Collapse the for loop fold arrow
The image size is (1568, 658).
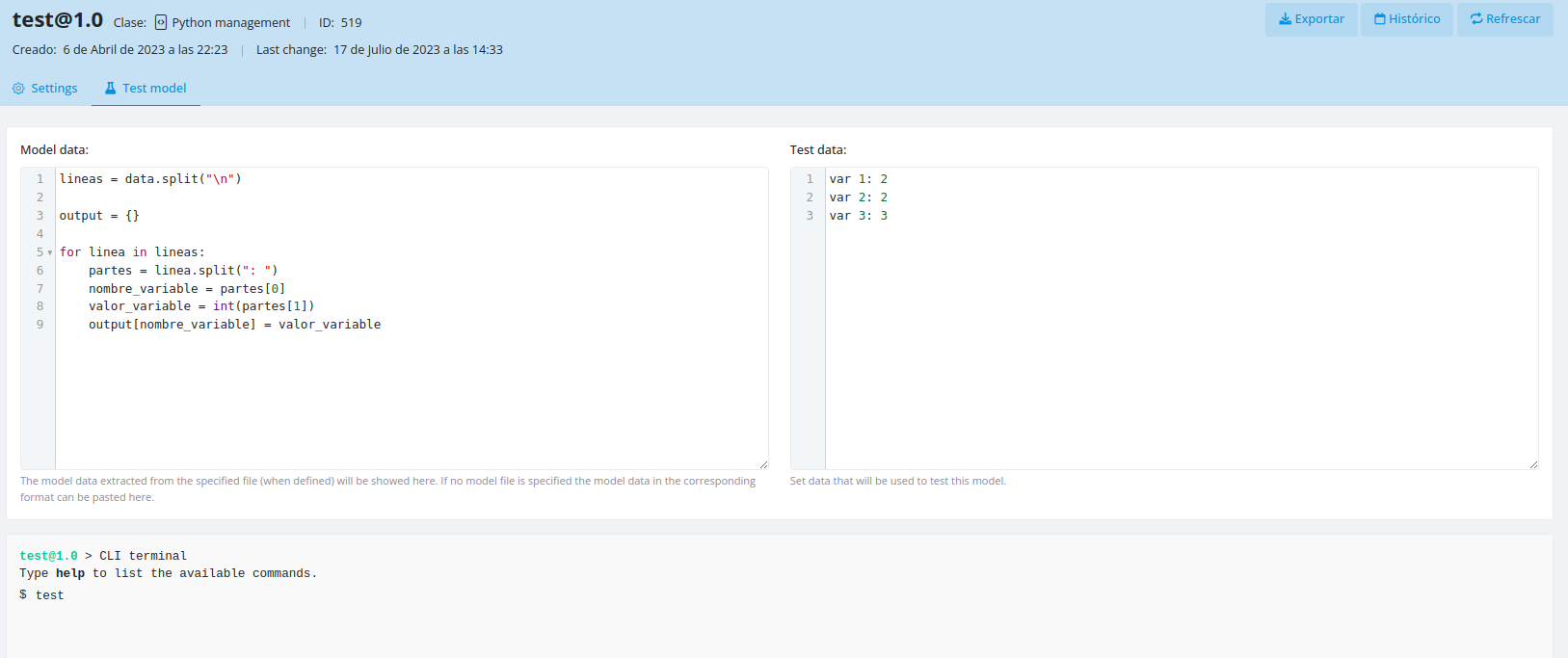[50, 253]
